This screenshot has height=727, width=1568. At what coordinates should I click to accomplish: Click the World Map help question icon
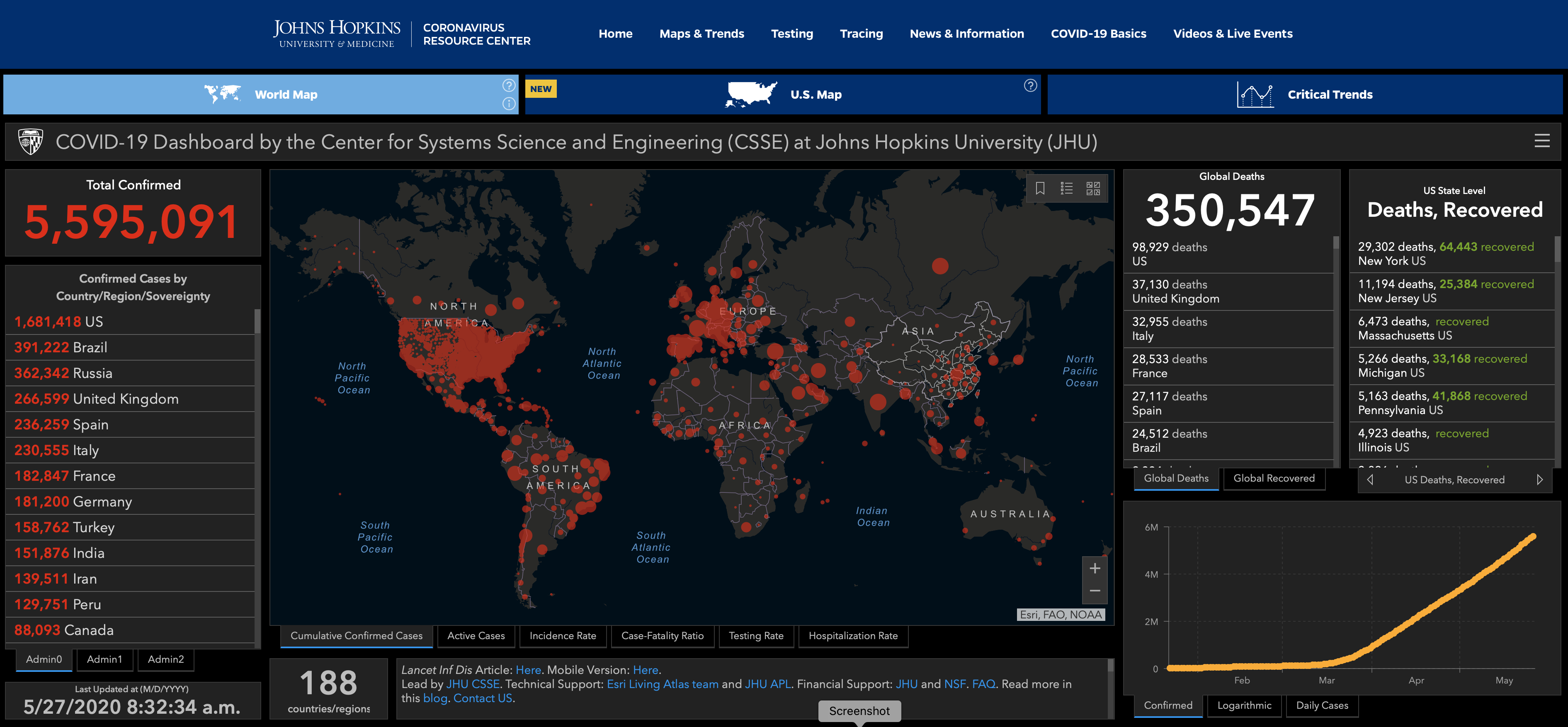509,86
